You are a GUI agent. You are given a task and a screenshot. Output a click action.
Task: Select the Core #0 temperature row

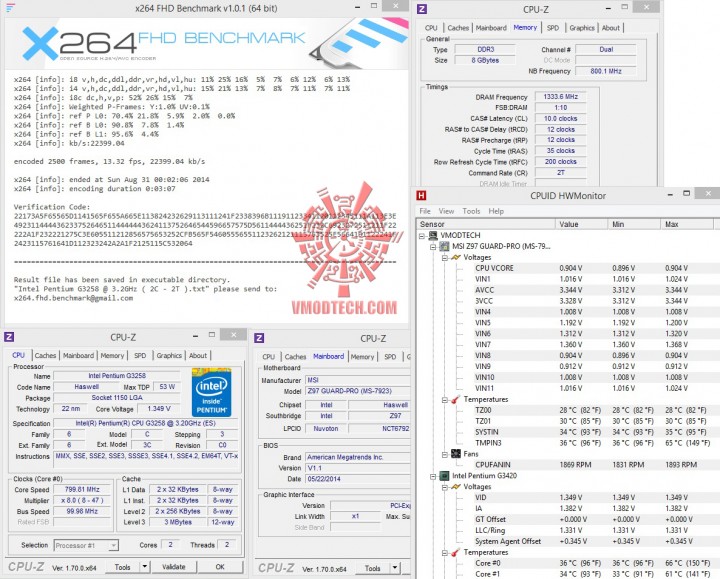click(x=595, y=563)
